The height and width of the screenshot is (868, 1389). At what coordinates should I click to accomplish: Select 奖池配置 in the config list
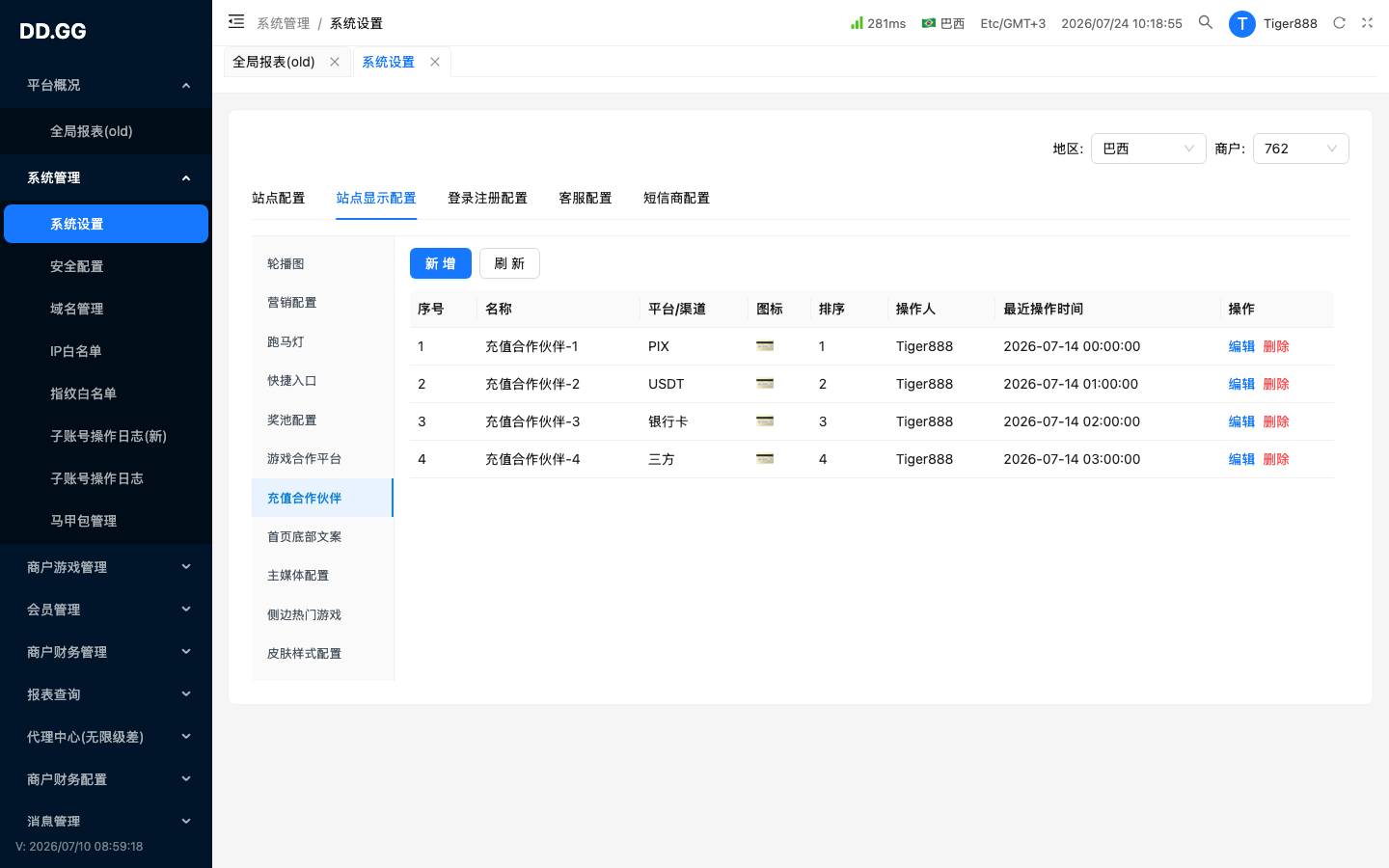[x=322, y=420]
